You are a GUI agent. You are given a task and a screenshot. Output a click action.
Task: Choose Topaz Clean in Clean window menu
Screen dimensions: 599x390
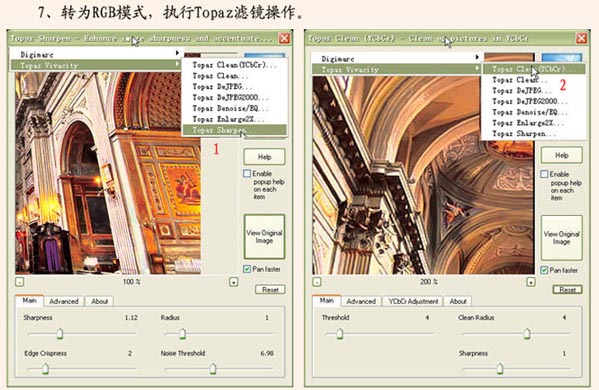pyautogui.click(x=534, y=80)
